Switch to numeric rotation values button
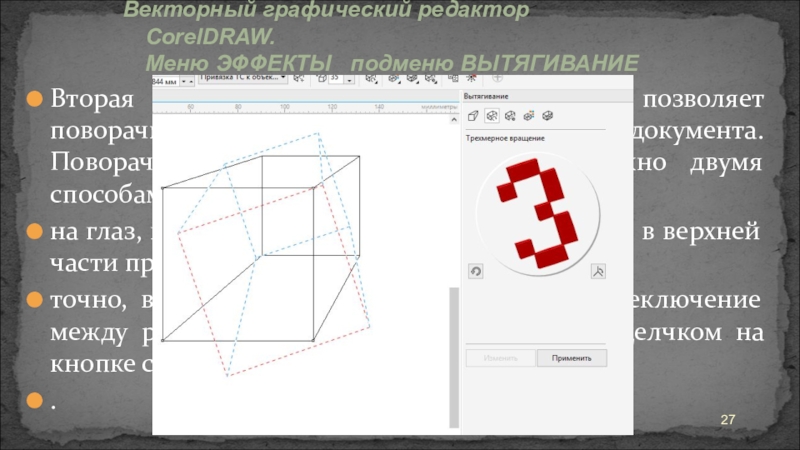This screenshot has height=450, width=800. click(x=598, y=271)
